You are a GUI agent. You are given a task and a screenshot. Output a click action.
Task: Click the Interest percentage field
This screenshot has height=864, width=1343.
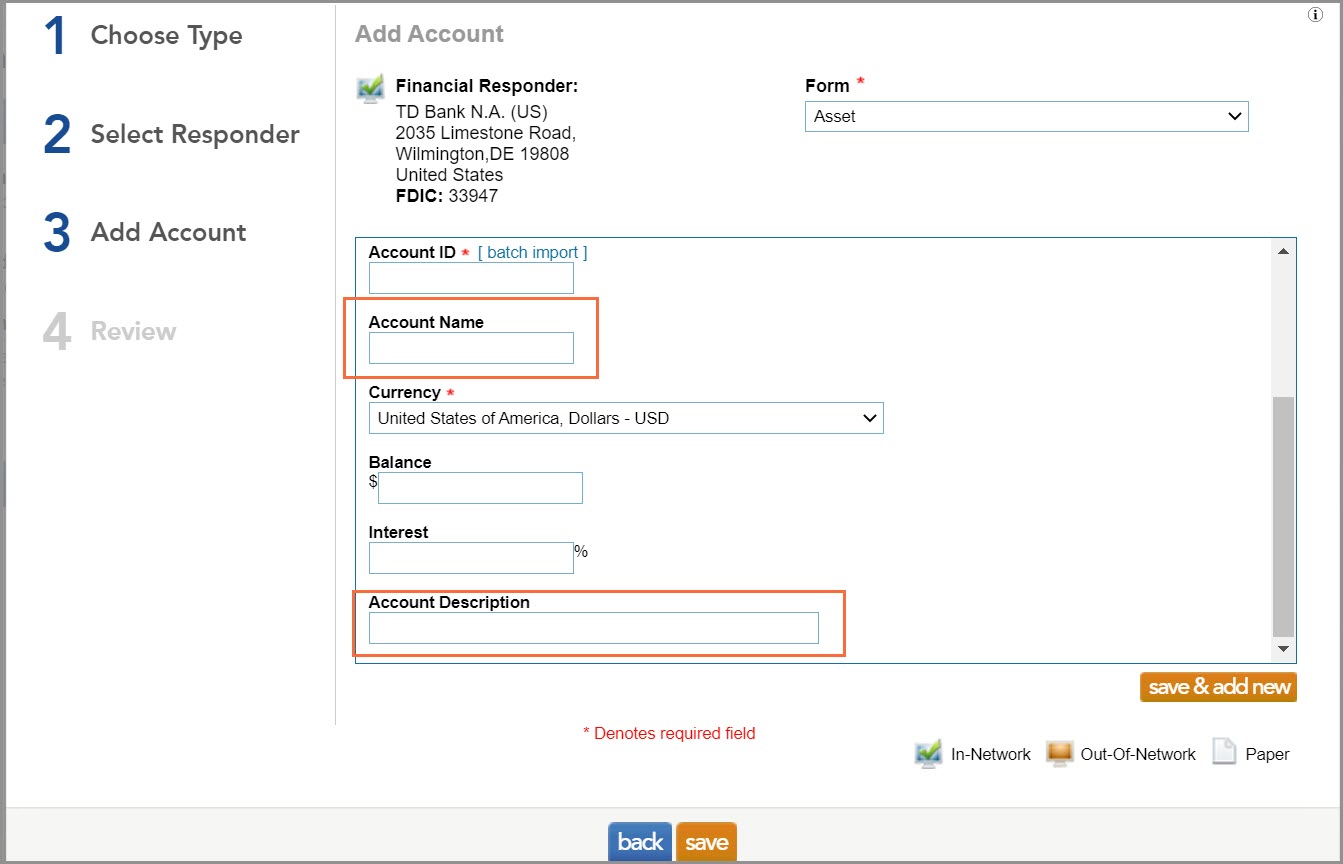471,558
